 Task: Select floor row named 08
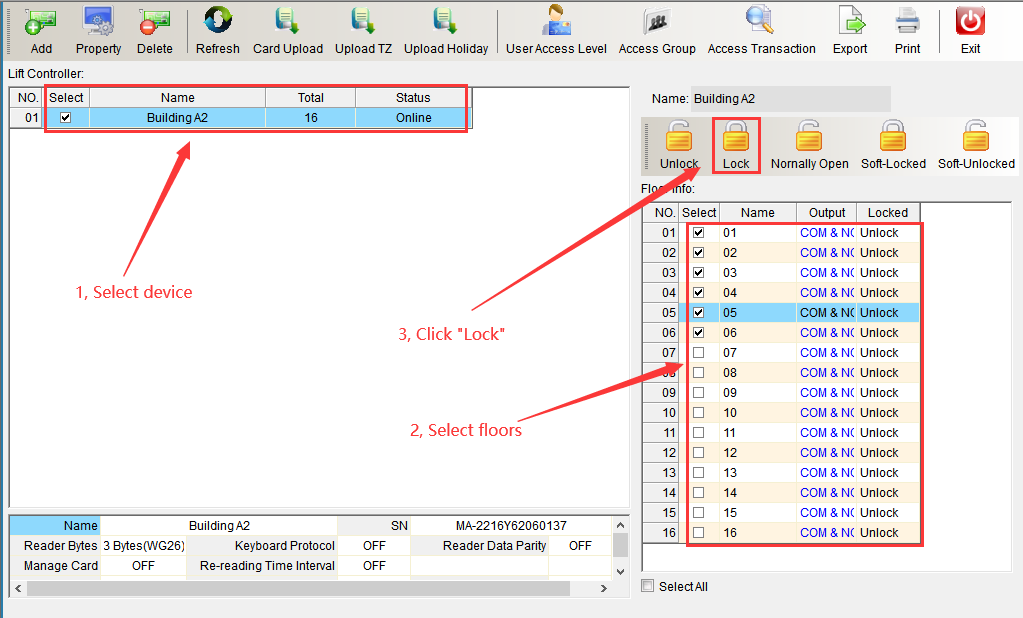pos(757,373)
